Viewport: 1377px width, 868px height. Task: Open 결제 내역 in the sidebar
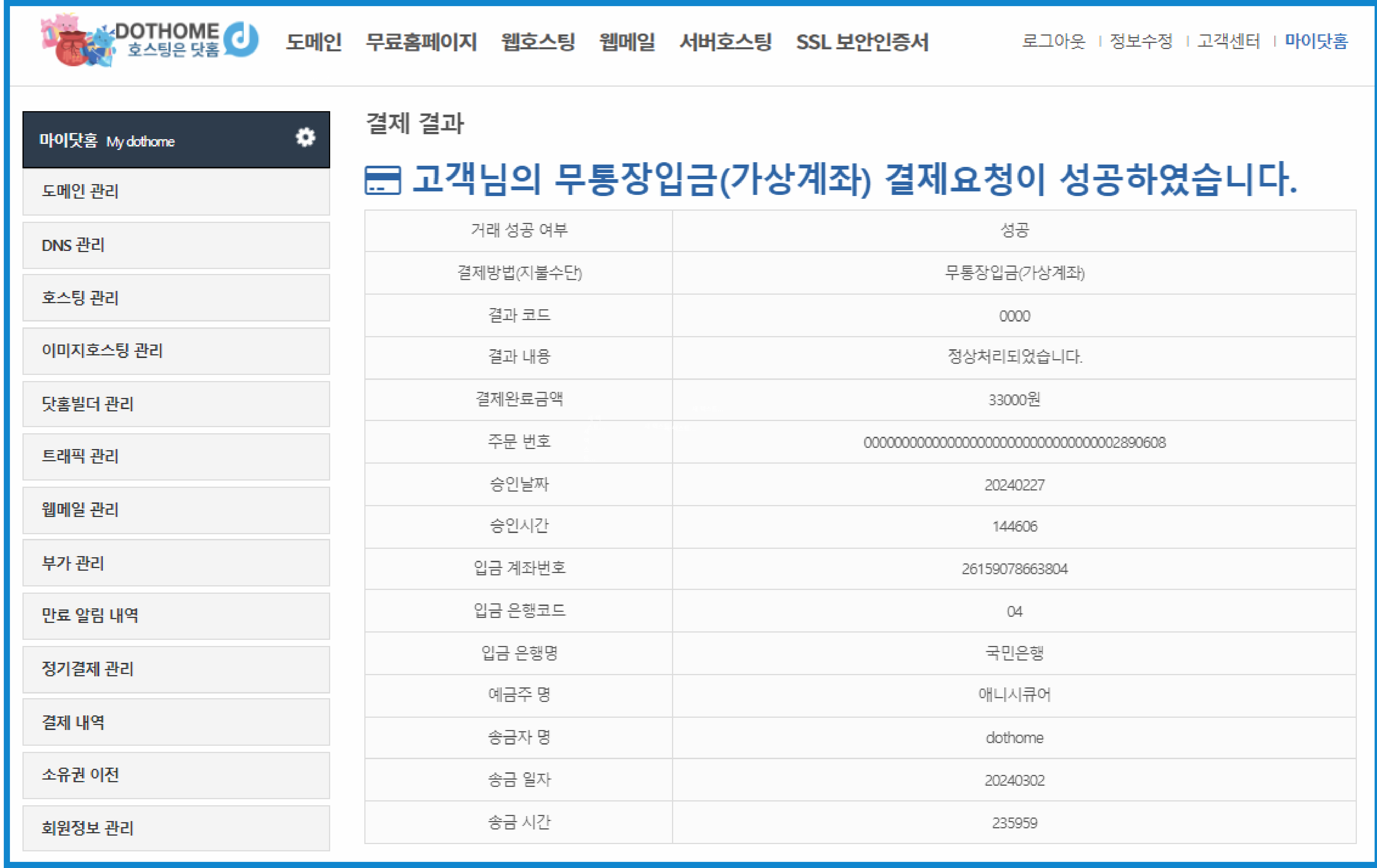(x=175, y=722)
